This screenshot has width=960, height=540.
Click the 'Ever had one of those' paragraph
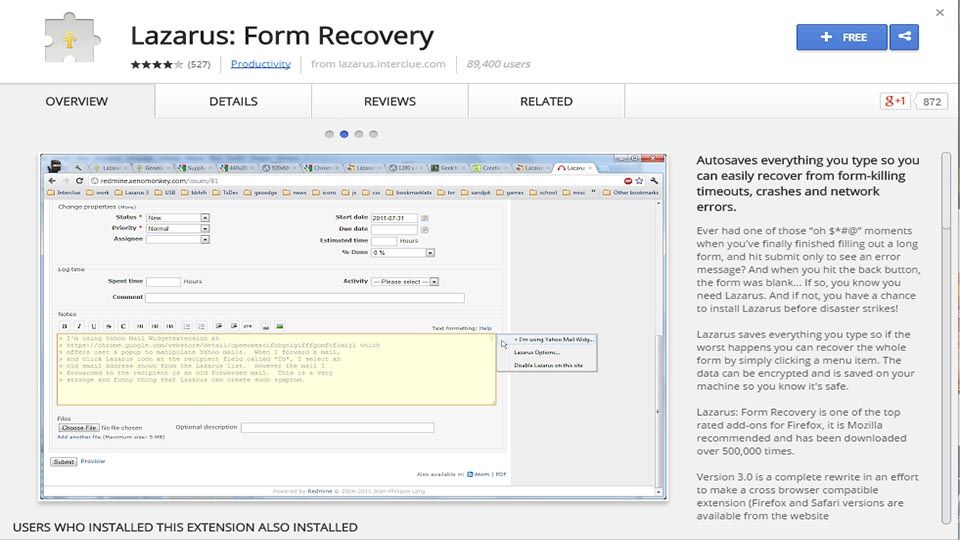[x=808, y=269]
